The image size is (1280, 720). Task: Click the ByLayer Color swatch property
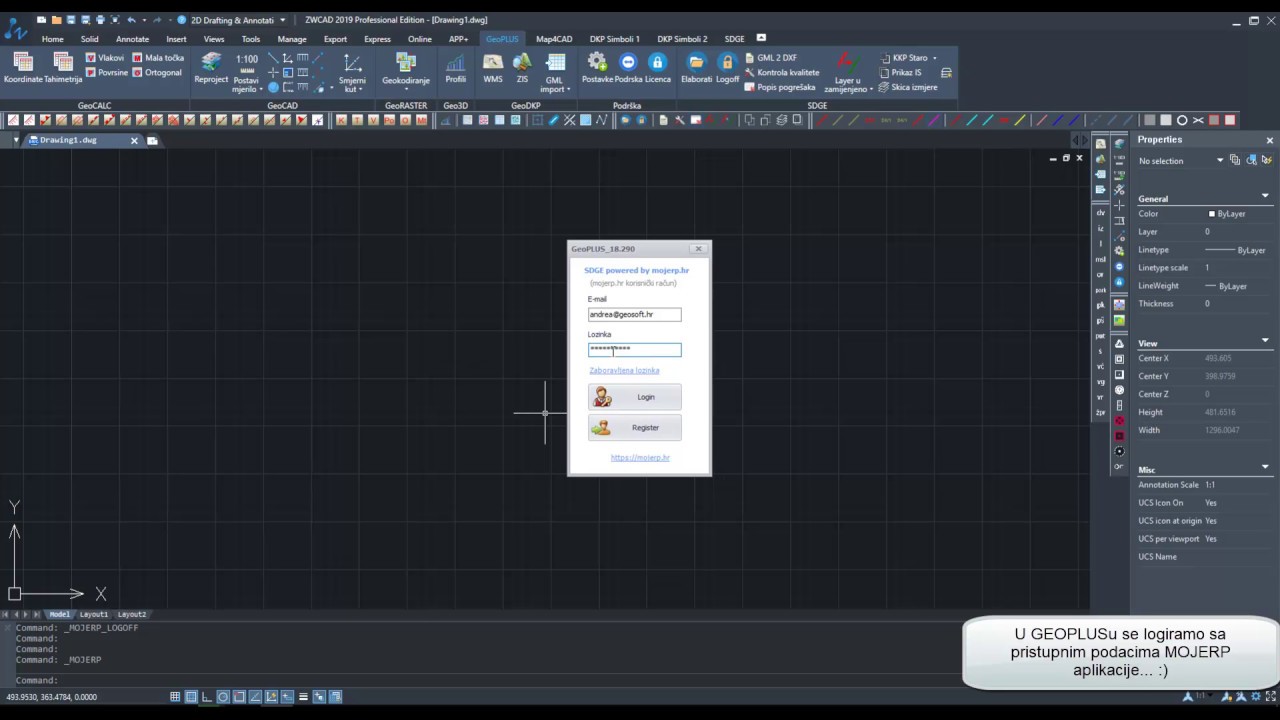[x=1212, y=214]
